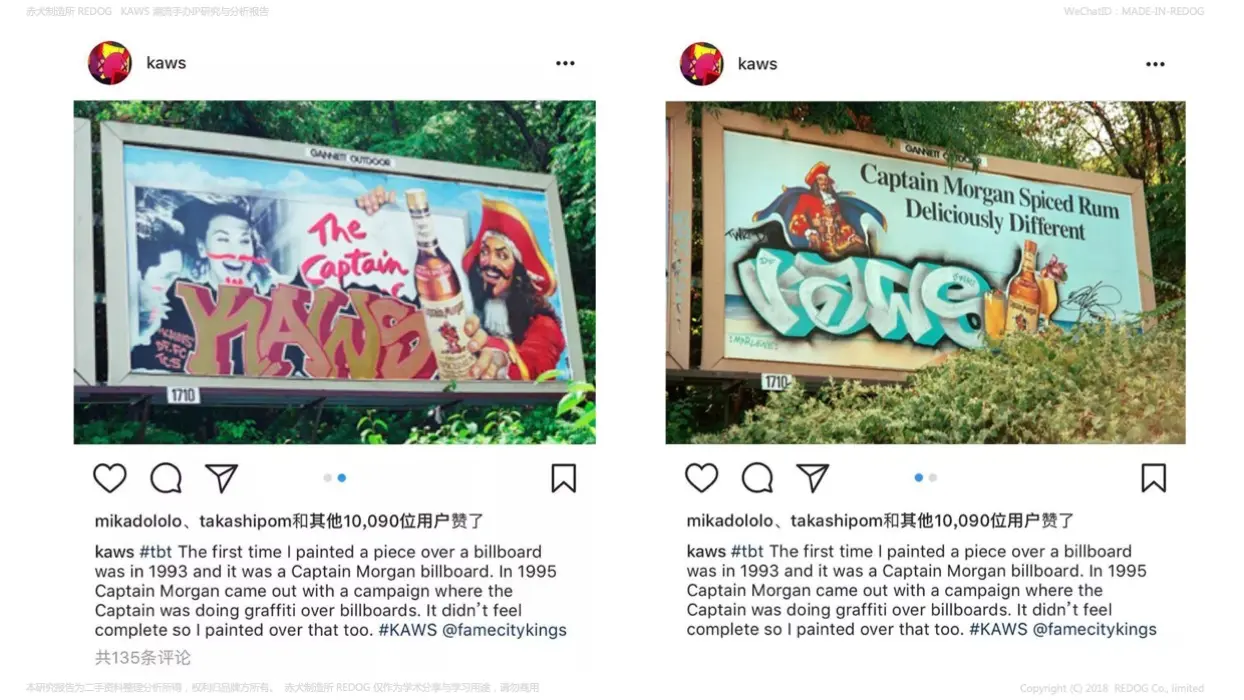Like the right kaws post with heart icon
Screen dimensions: 1244x700
coord(701,478)
